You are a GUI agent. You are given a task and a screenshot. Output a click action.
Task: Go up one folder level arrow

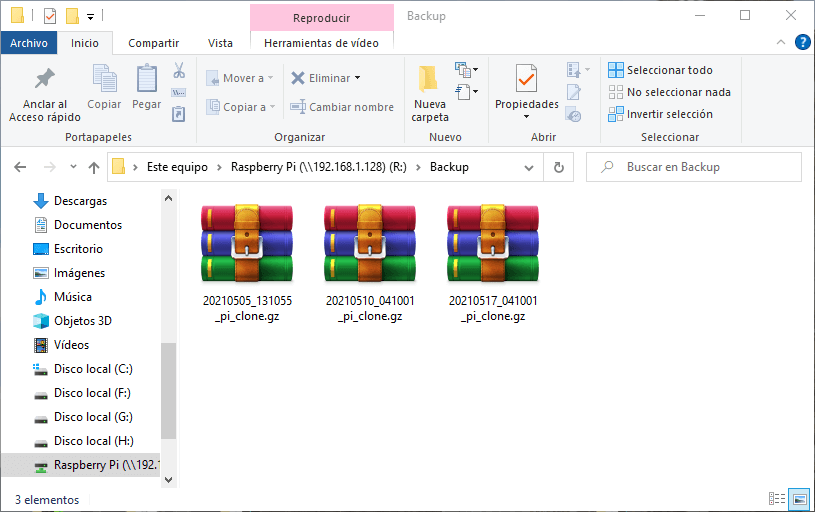click(94, 167)
